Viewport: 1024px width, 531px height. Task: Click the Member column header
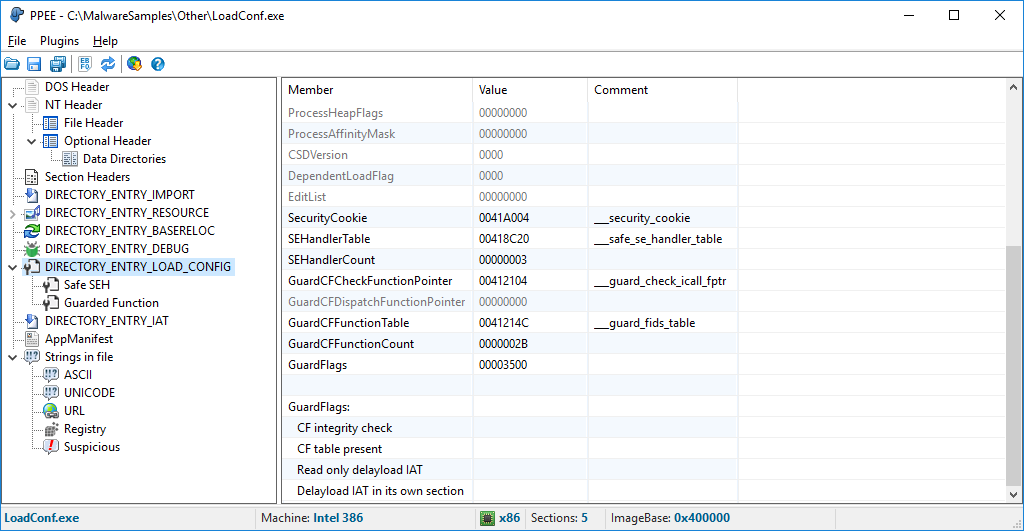[x=377, y=90]
